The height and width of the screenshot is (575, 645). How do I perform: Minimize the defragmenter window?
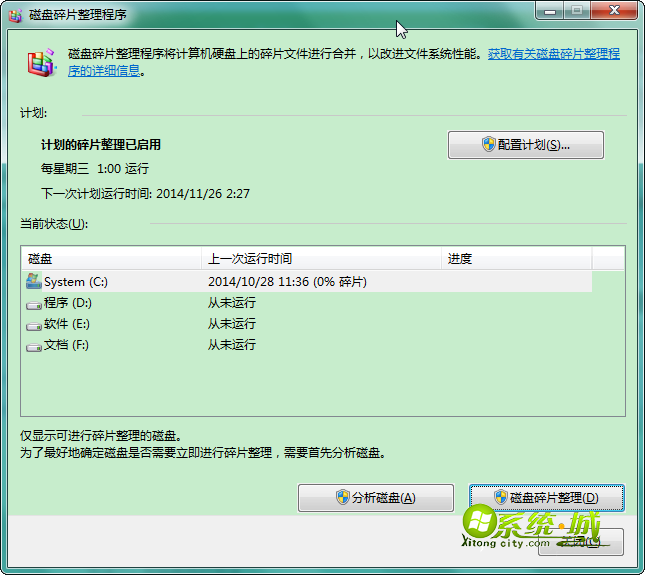click(x=550, y=11)
